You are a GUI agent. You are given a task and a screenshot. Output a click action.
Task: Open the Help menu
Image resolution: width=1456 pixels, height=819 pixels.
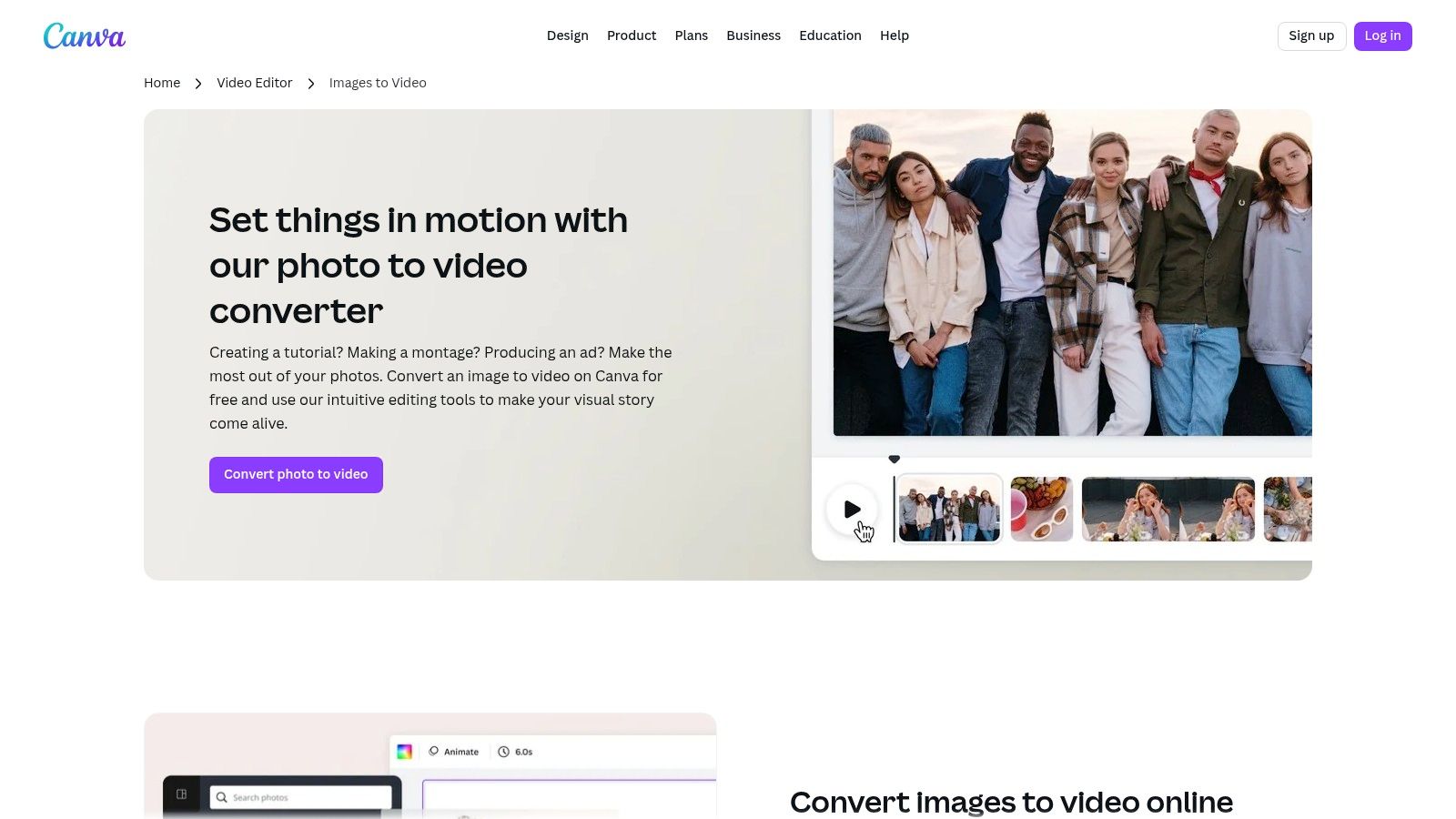pos(895,35)
